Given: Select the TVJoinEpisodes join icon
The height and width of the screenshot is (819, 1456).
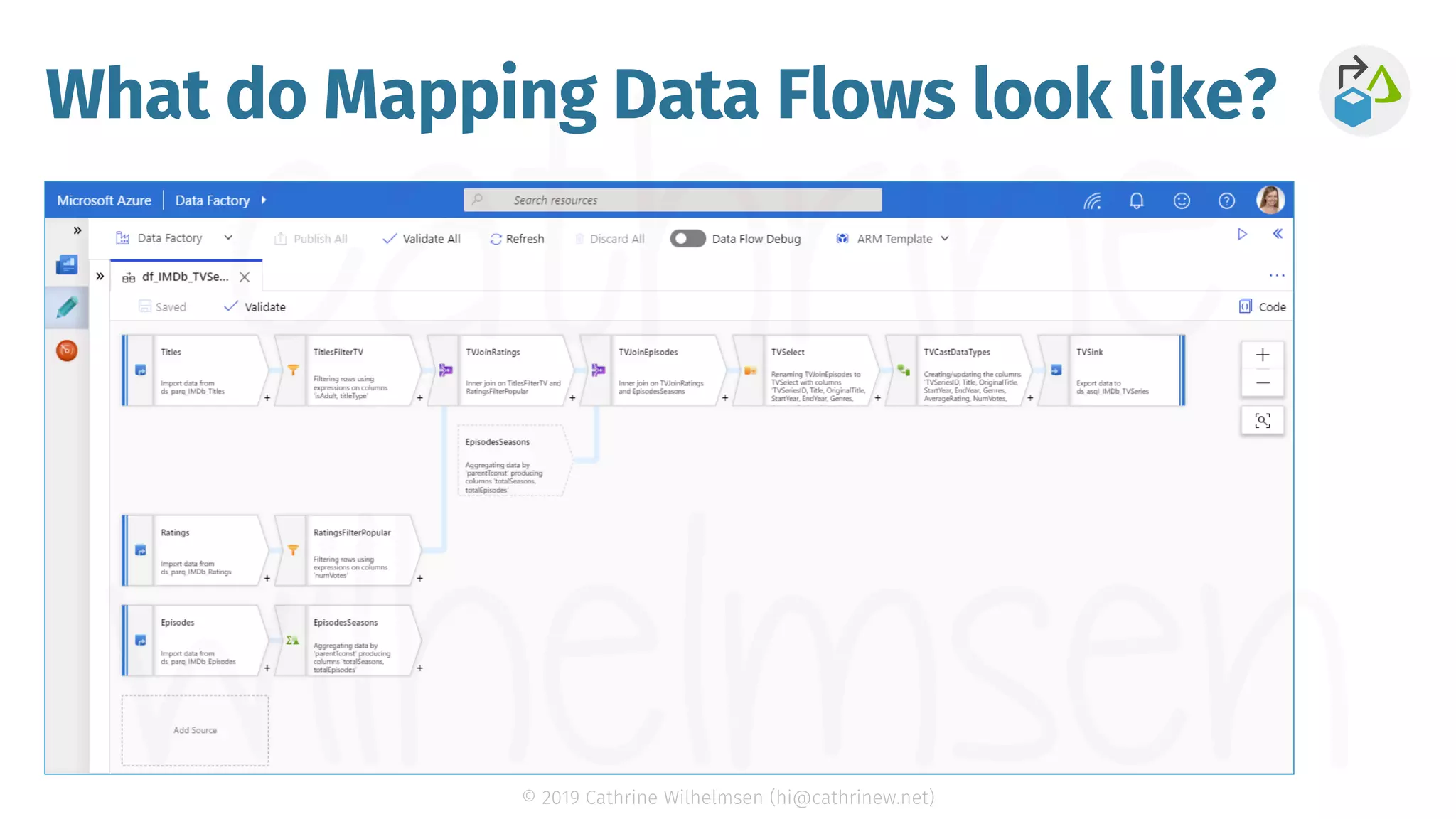Looking at the screenshot, I should click(x=599, y=370).
